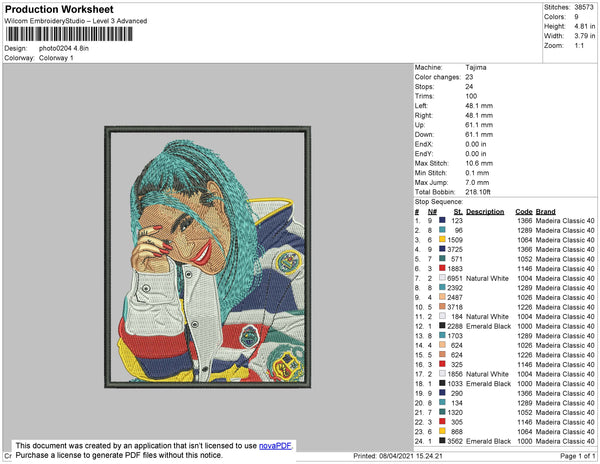Click the Colors value 9

click(576, 17)
